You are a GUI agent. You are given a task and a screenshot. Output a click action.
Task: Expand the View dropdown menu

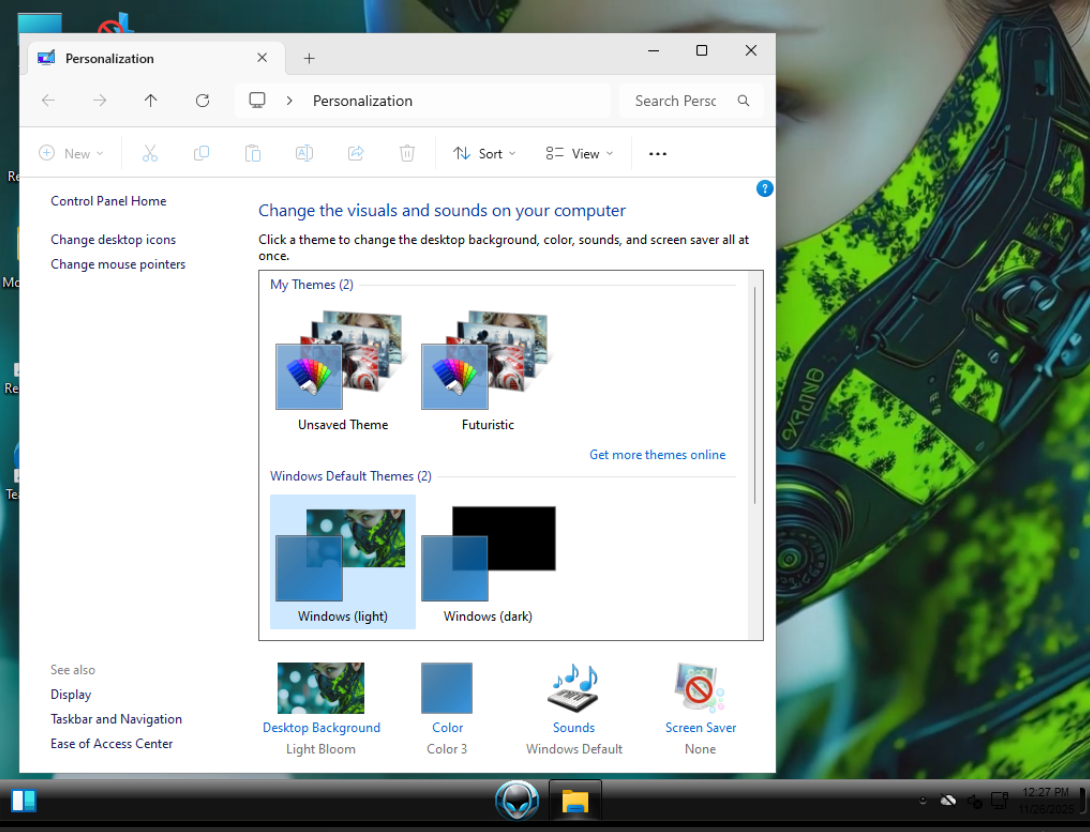580,154
